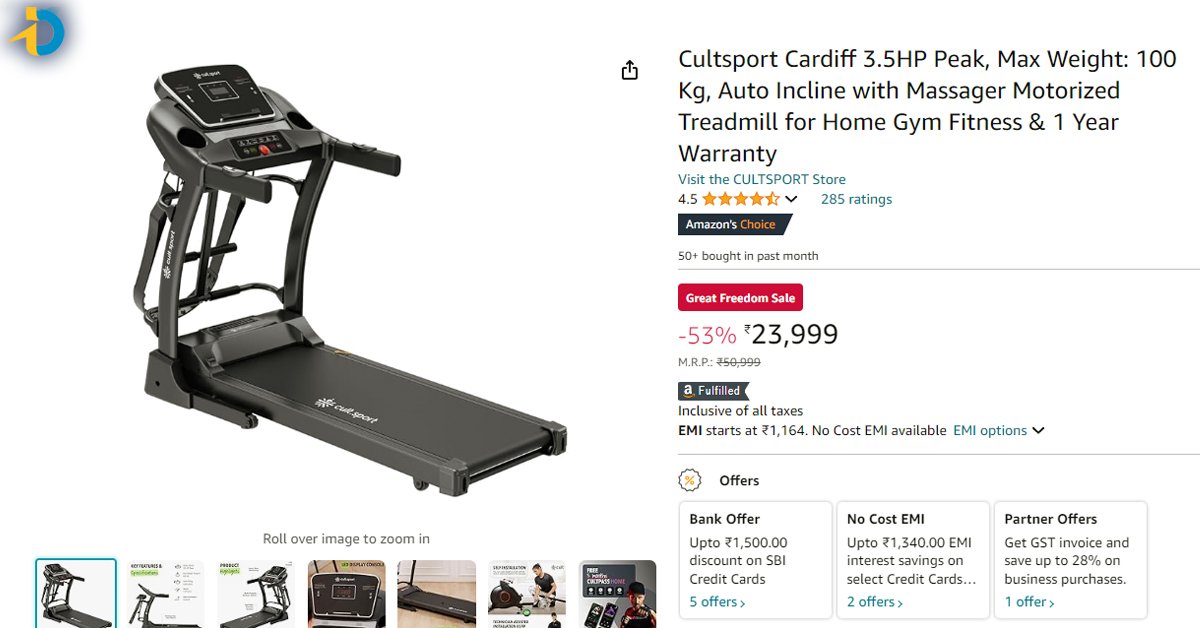Click the Amazon's Choice badge

coord(732,225)
